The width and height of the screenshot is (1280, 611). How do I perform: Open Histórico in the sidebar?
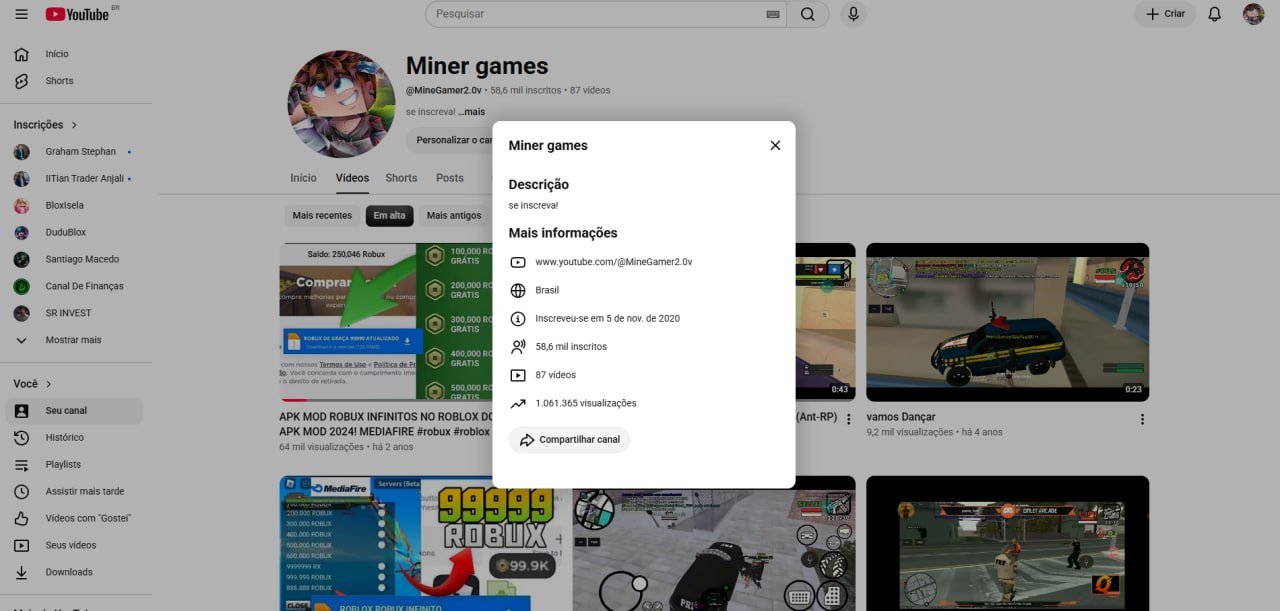click(x=76, y=438)
